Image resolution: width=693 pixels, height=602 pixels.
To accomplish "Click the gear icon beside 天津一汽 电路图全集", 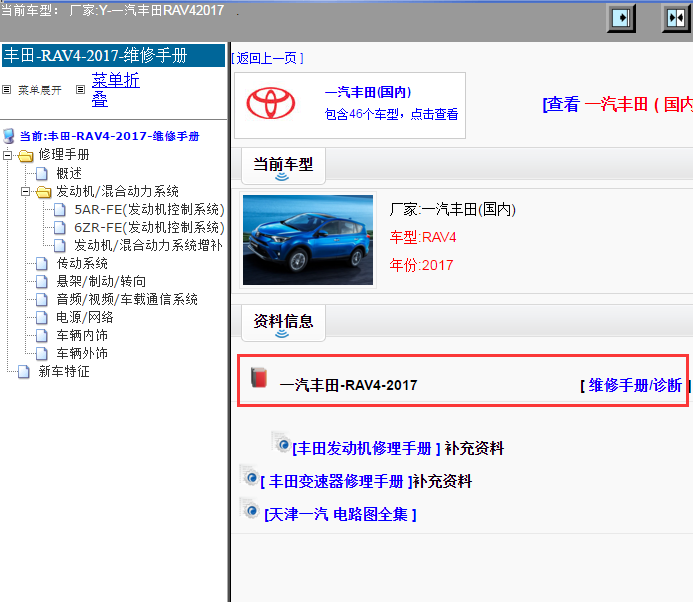I will pos(250,510).
